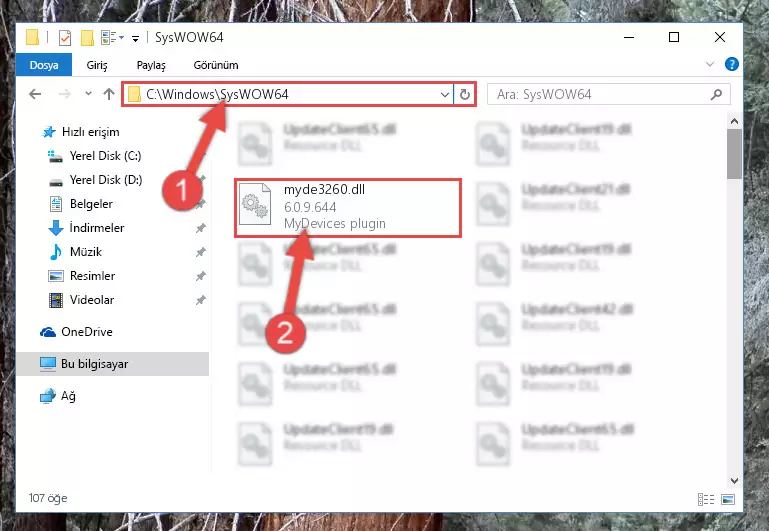Click the Properties quick access icon
This screenshot has height=531, width=769.
(x=65, y=38)
